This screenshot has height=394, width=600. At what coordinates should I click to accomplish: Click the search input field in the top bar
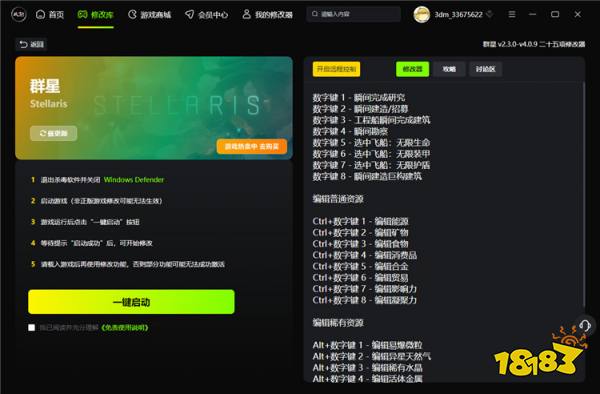(x=354, y=14)
